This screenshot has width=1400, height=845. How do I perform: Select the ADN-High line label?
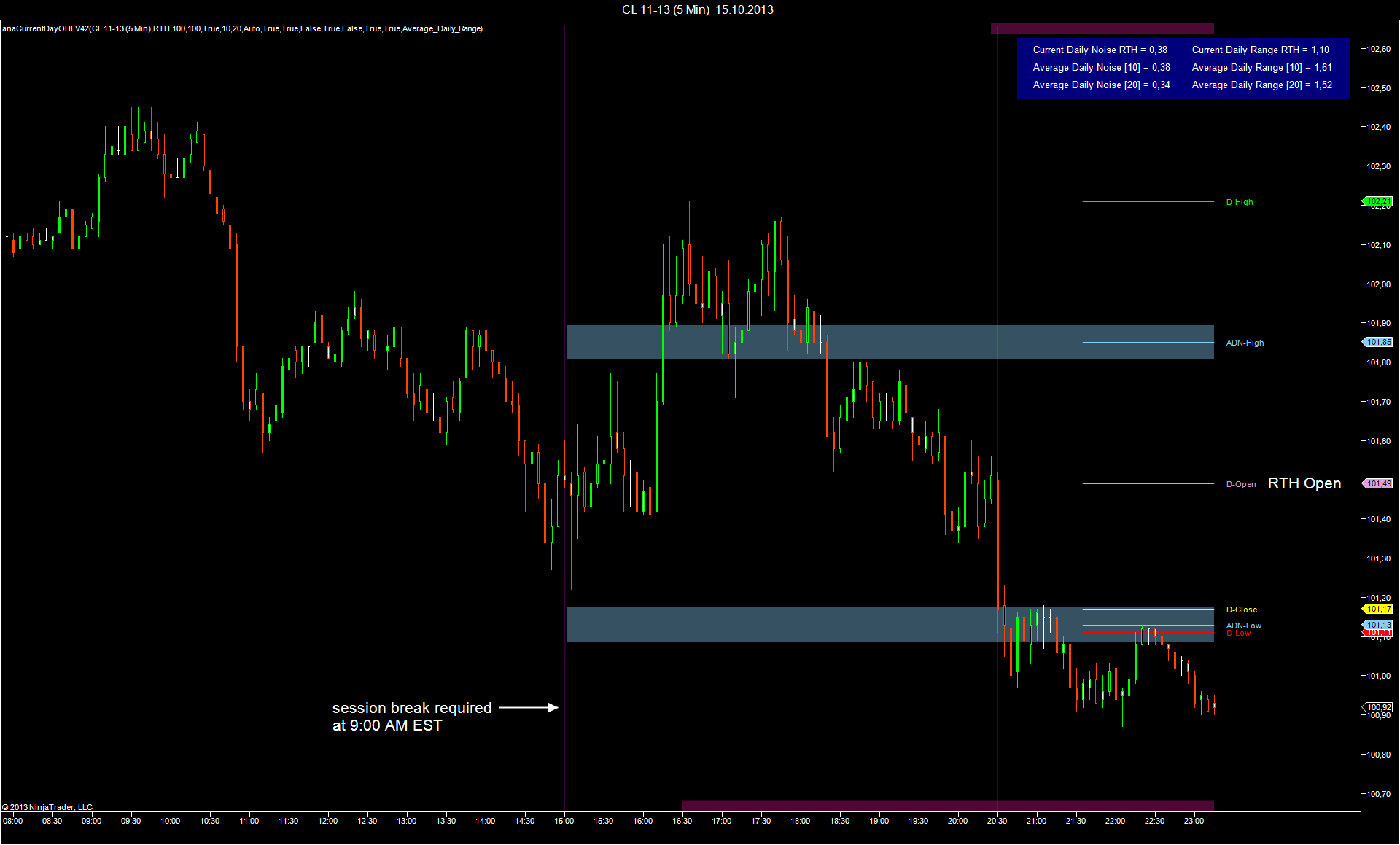1245,343
